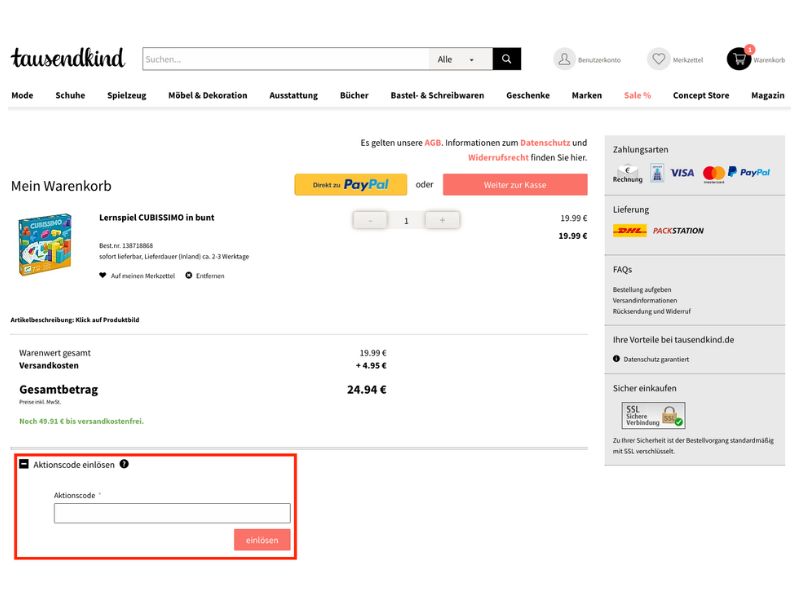The width and height of the screenshot is (800, 600).
Task: Click the Rechnung payment icon
Action: click(628, 173)
